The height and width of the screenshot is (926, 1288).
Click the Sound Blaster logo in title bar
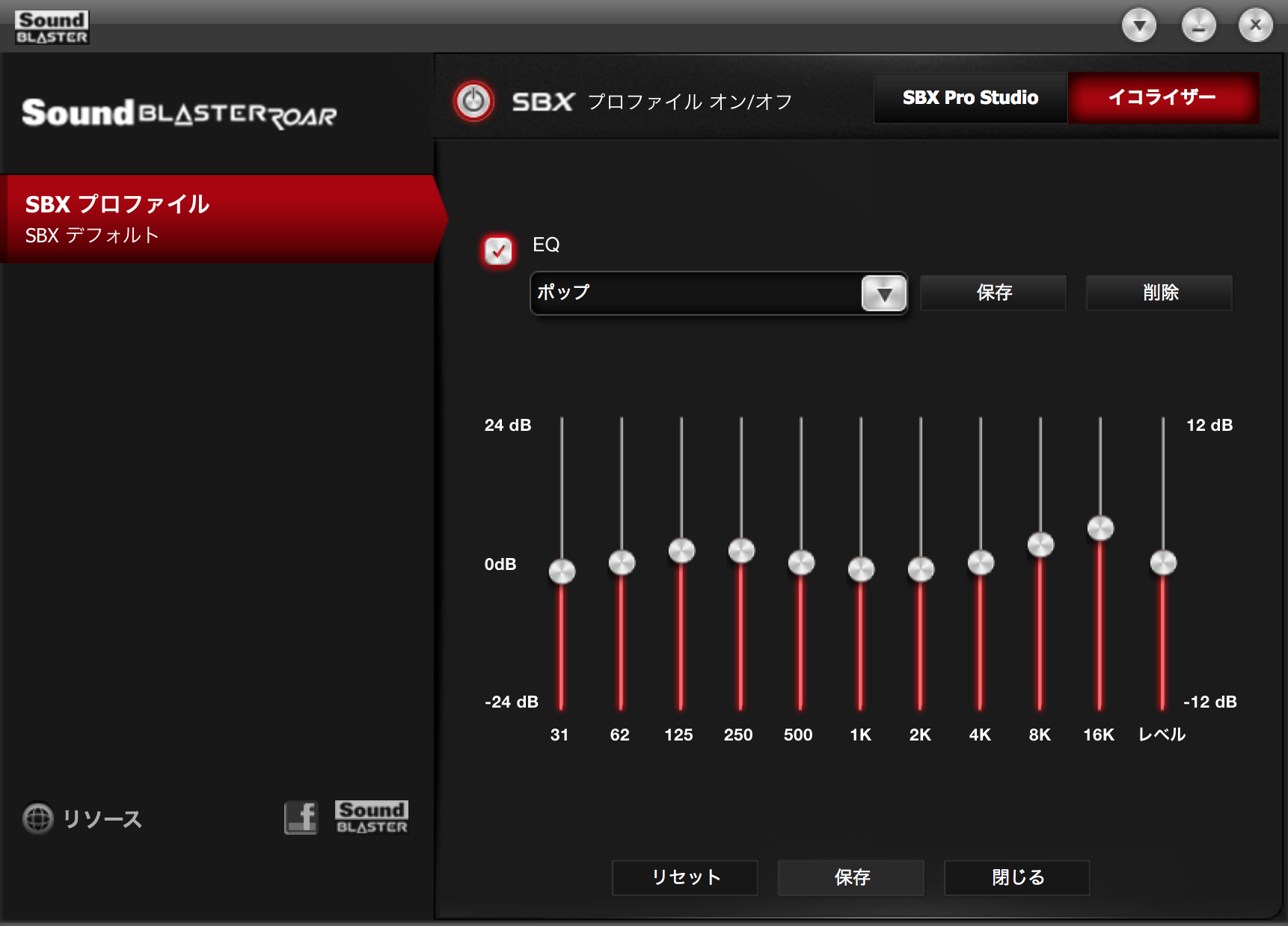point(52,28)
